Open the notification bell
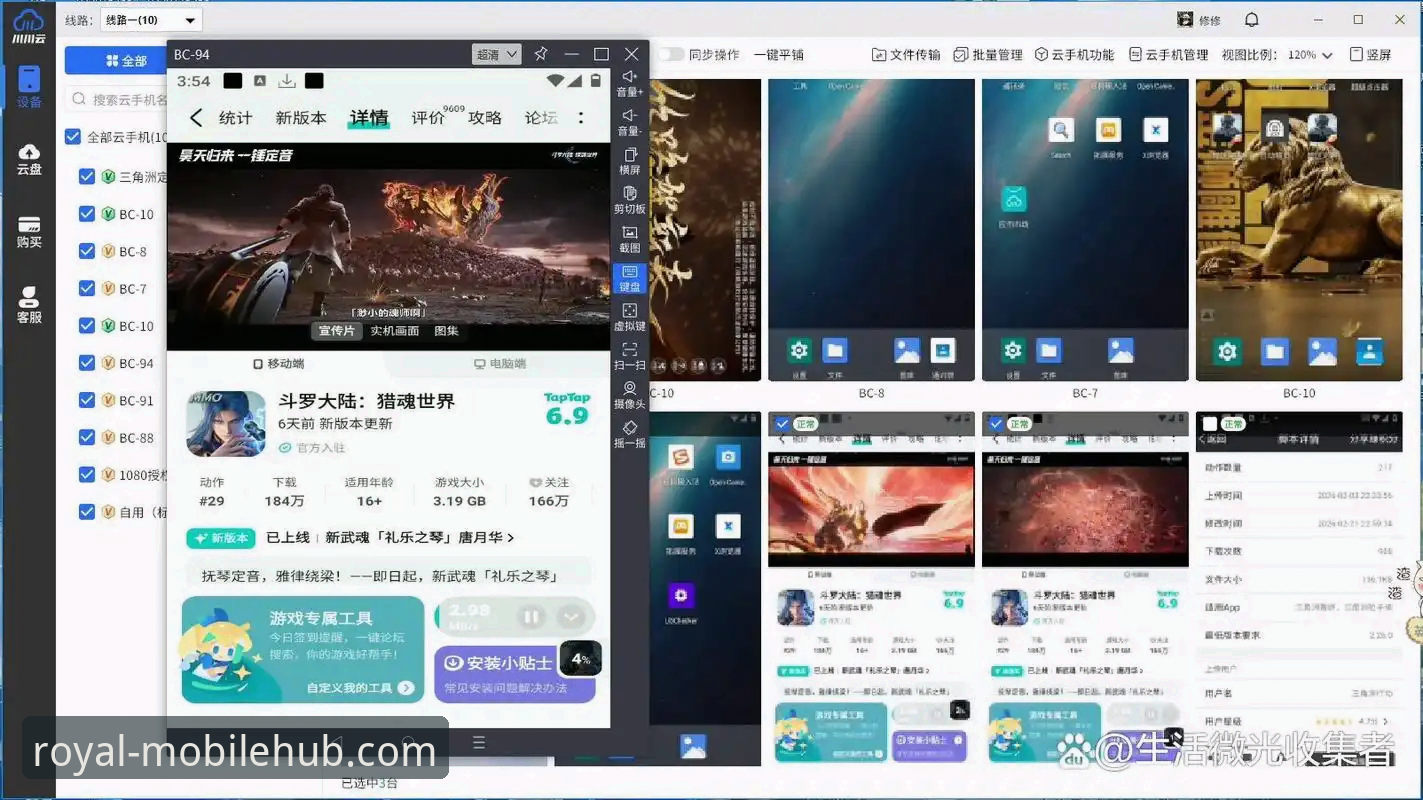This screenshot has width=1423, height=800. point(1252,20)
